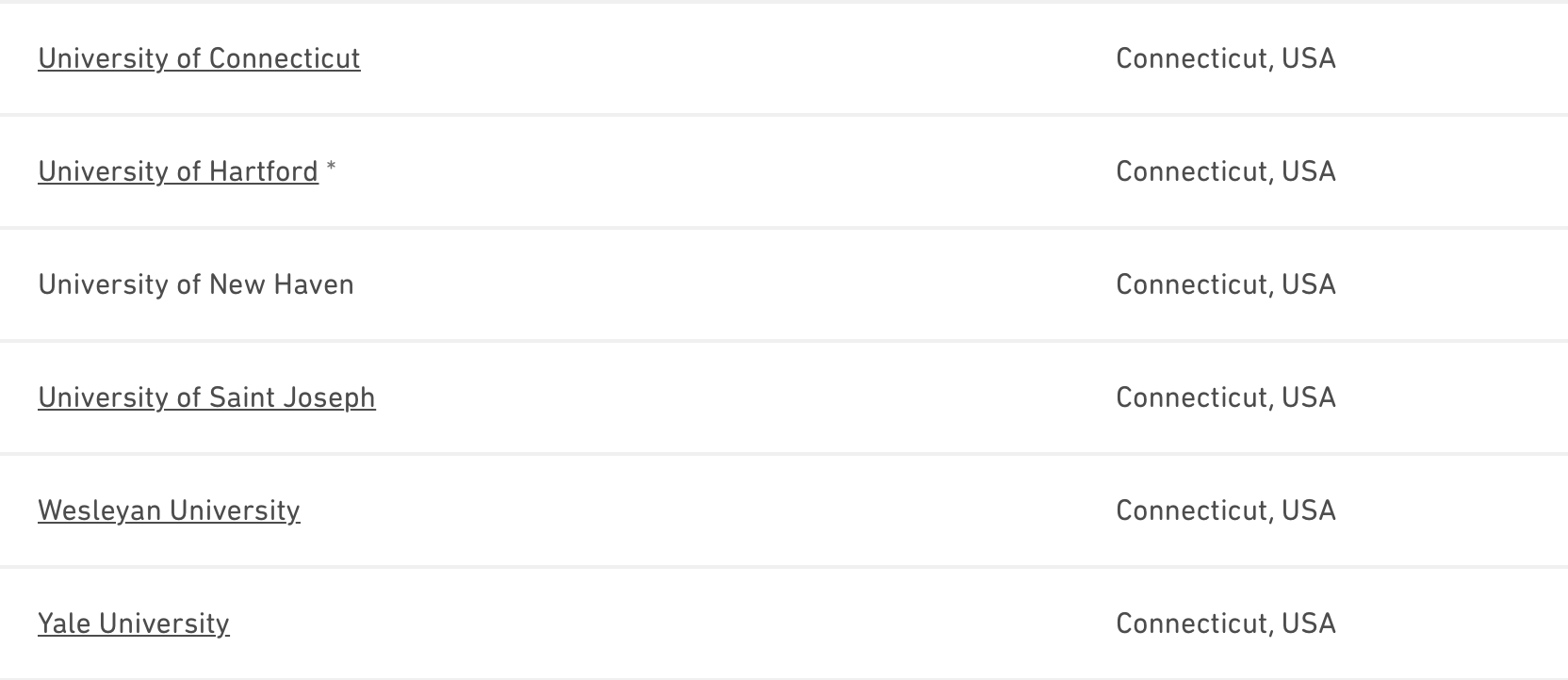Open the University of Hartford link

tap(178, 171)
